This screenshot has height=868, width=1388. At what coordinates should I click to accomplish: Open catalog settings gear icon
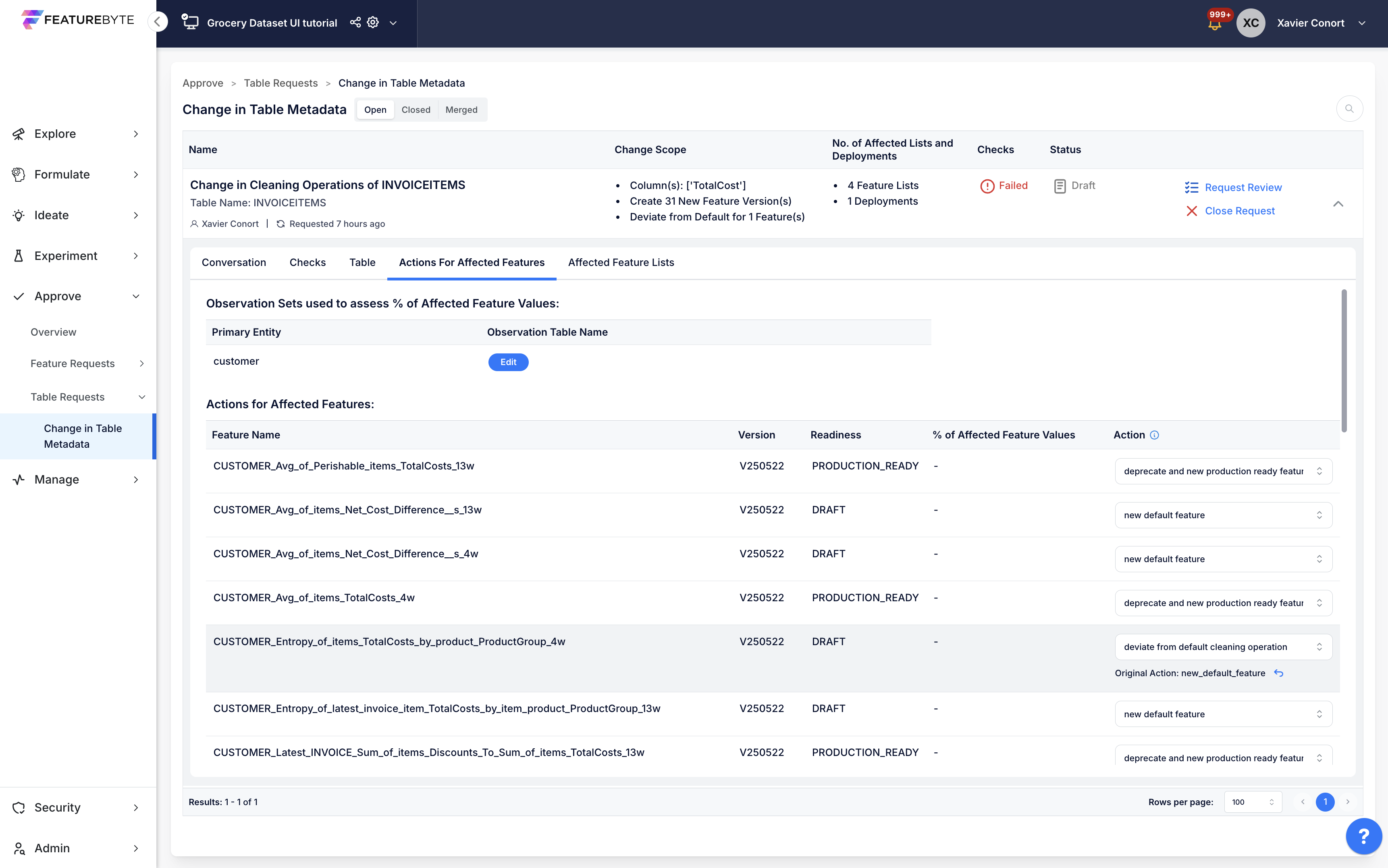pos(373,23)
